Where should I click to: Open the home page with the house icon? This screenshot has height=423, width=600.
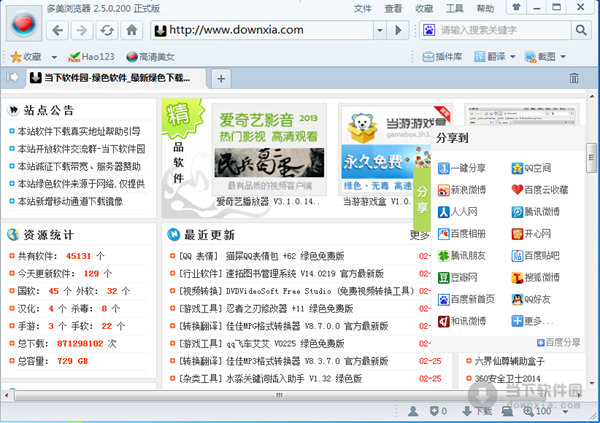click(x=132, y=30)
